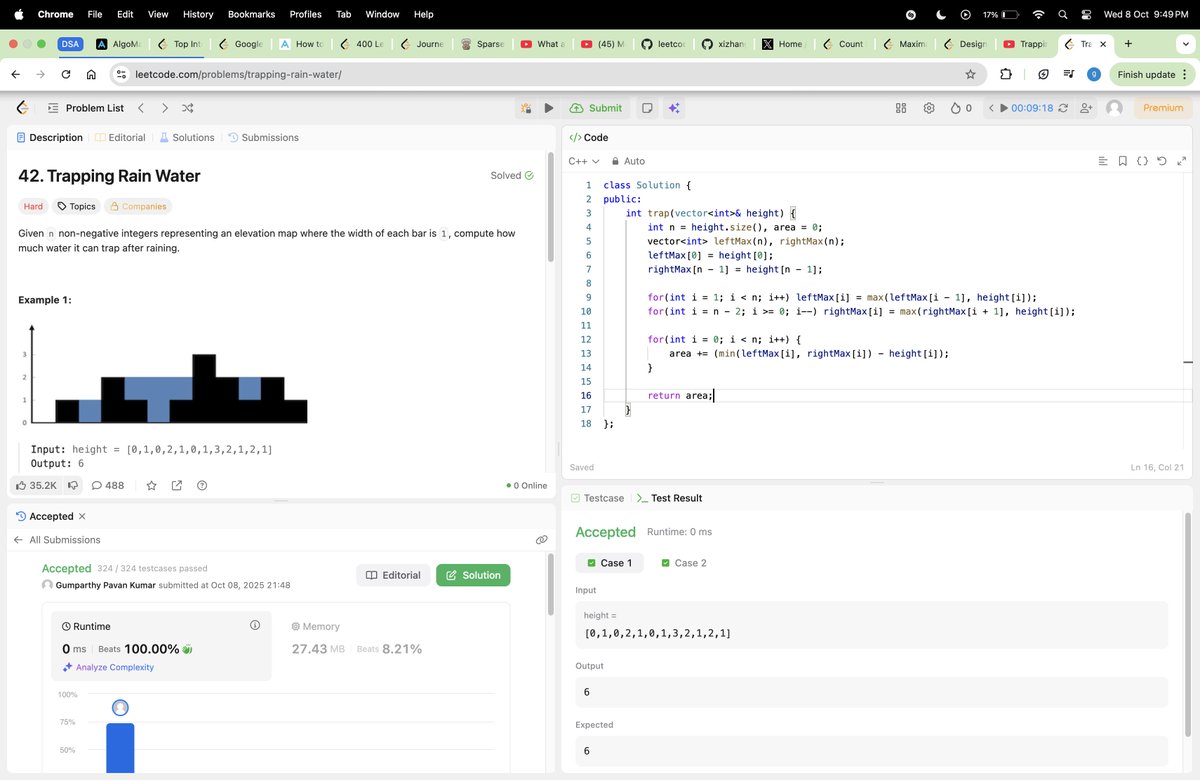Like the problem (35.2K thumbs up)
This screenshot has width=1200, height=780.
[x=36, y=486]
